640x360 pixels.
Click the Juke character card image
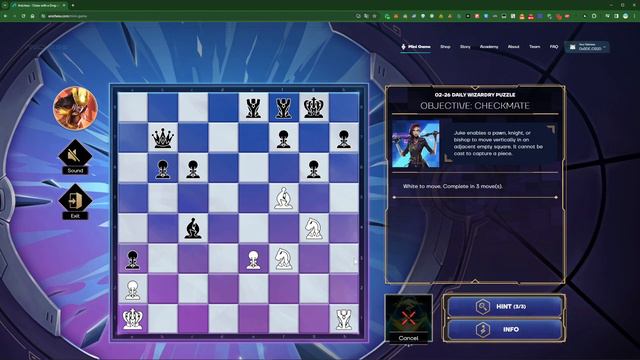click(416, 144)
